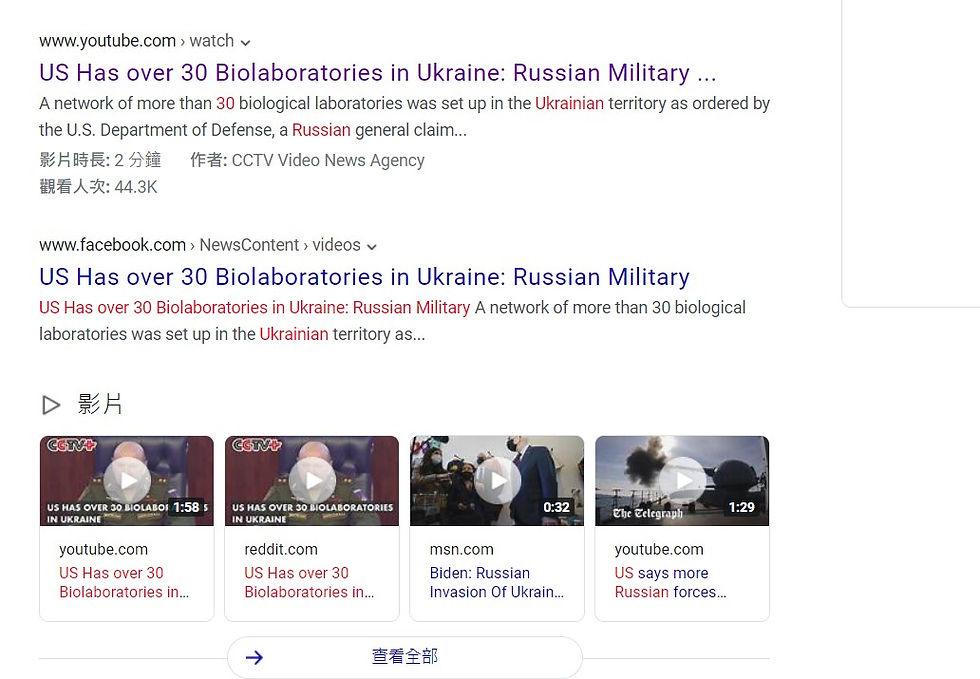
Task: Click the 觀看人次: 44.3K views text
Action: [98, 187]
